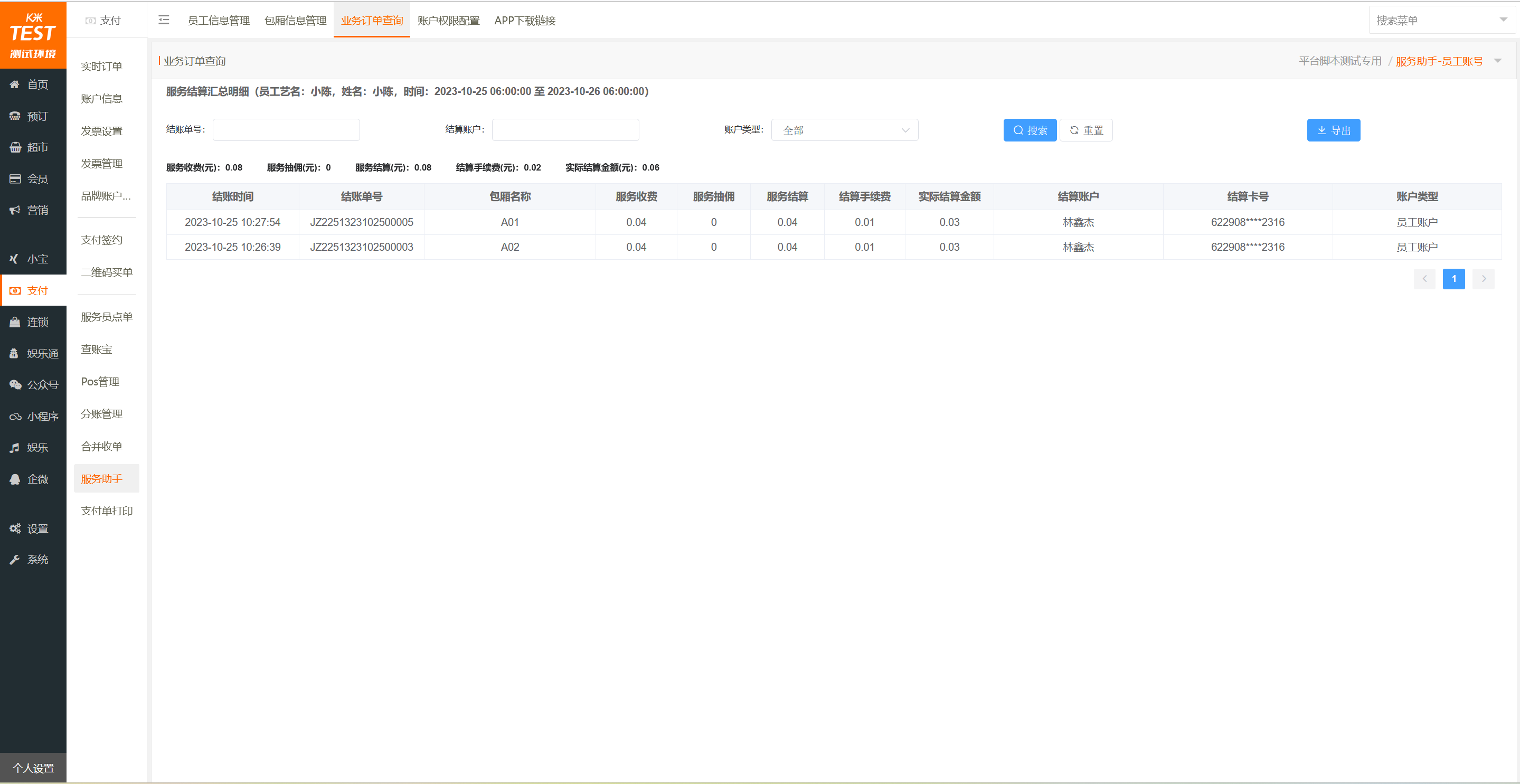Focus the 结账单号 input field
This screenshot has width=1520, height=784.
coord(286,130)
